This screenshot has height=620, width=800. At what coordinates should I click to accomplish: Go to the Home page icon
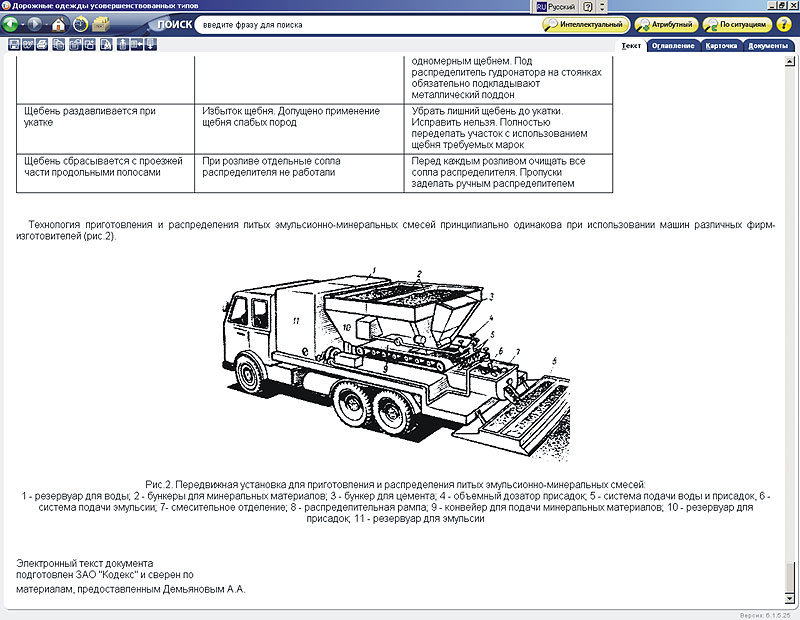[59, 24]
